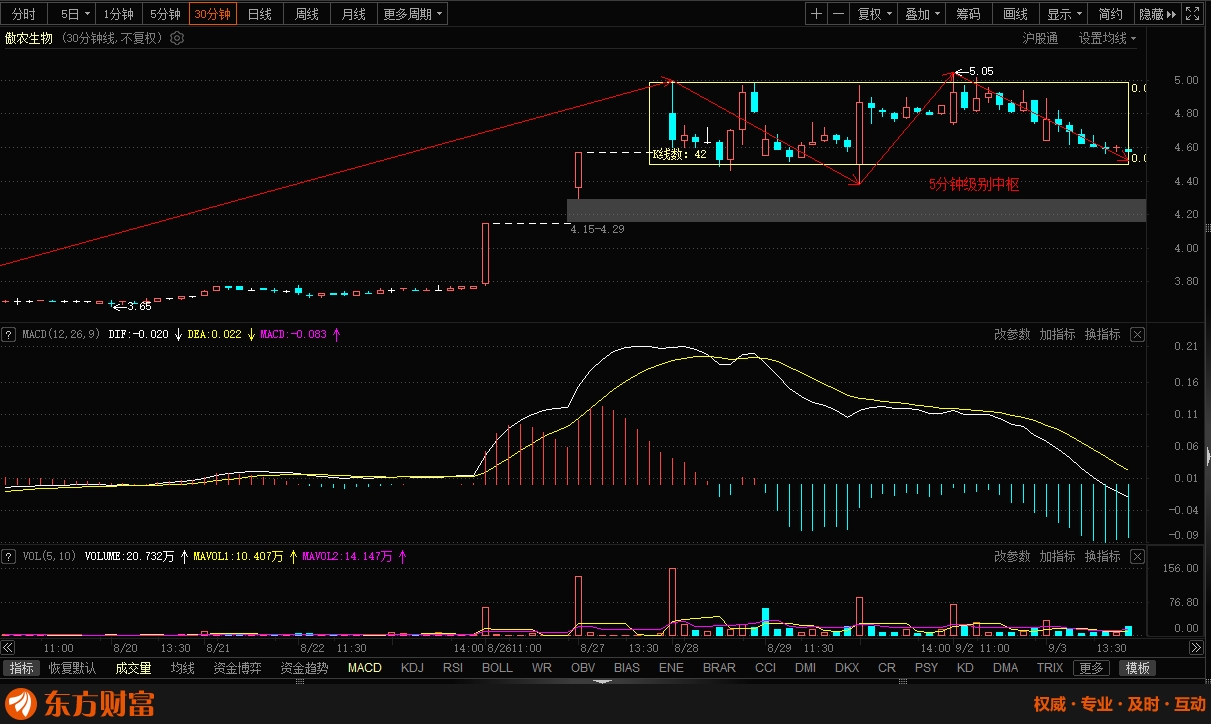Viewport: 1211px width, 724px height.
Task: Select the KDJ indicator tab
Action: point(412,668)
